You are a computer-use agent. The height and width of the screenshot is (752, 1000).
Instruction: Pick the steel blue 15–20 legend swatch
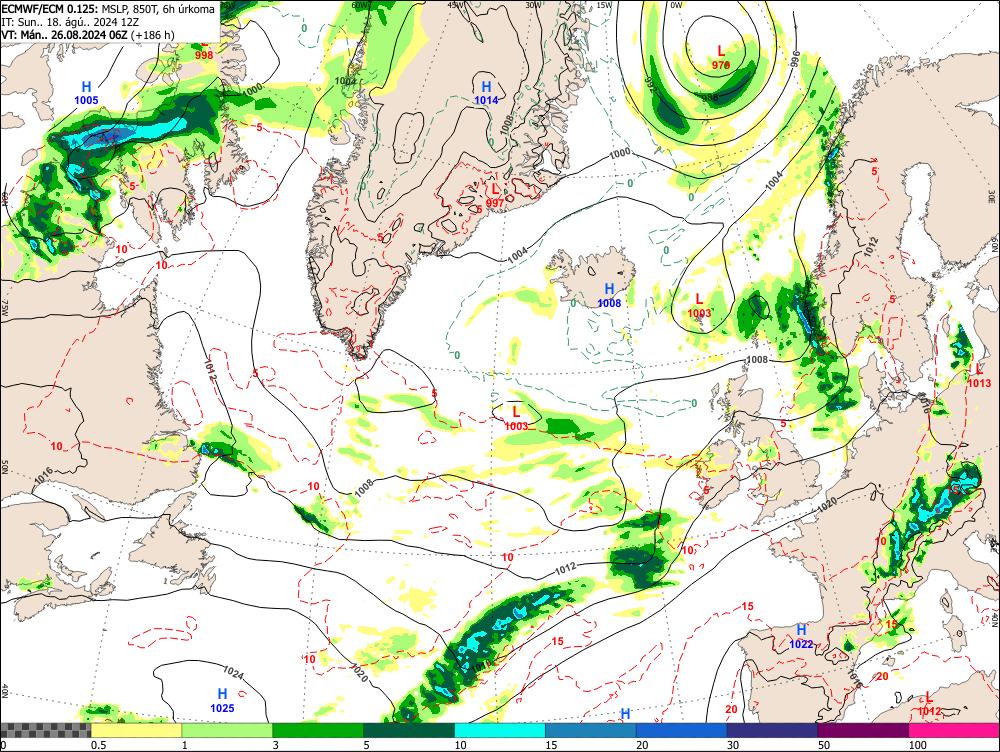[x=591, y=730]
